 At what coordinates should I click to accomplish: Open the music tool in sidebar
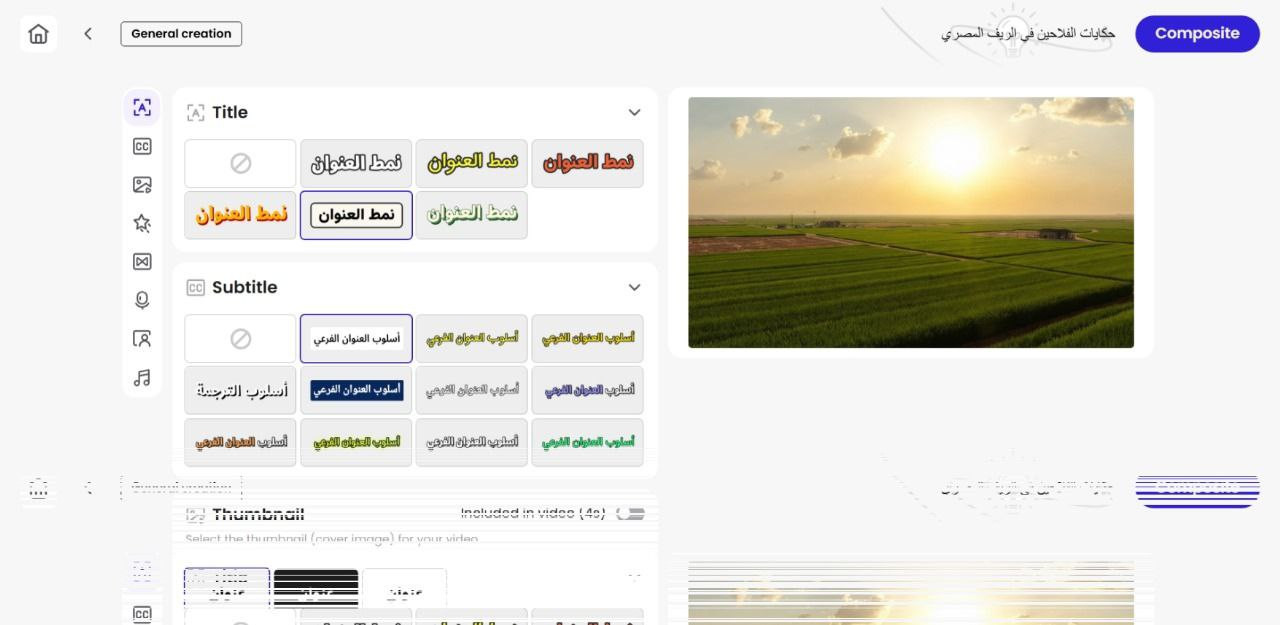click(x=142, y=377)
